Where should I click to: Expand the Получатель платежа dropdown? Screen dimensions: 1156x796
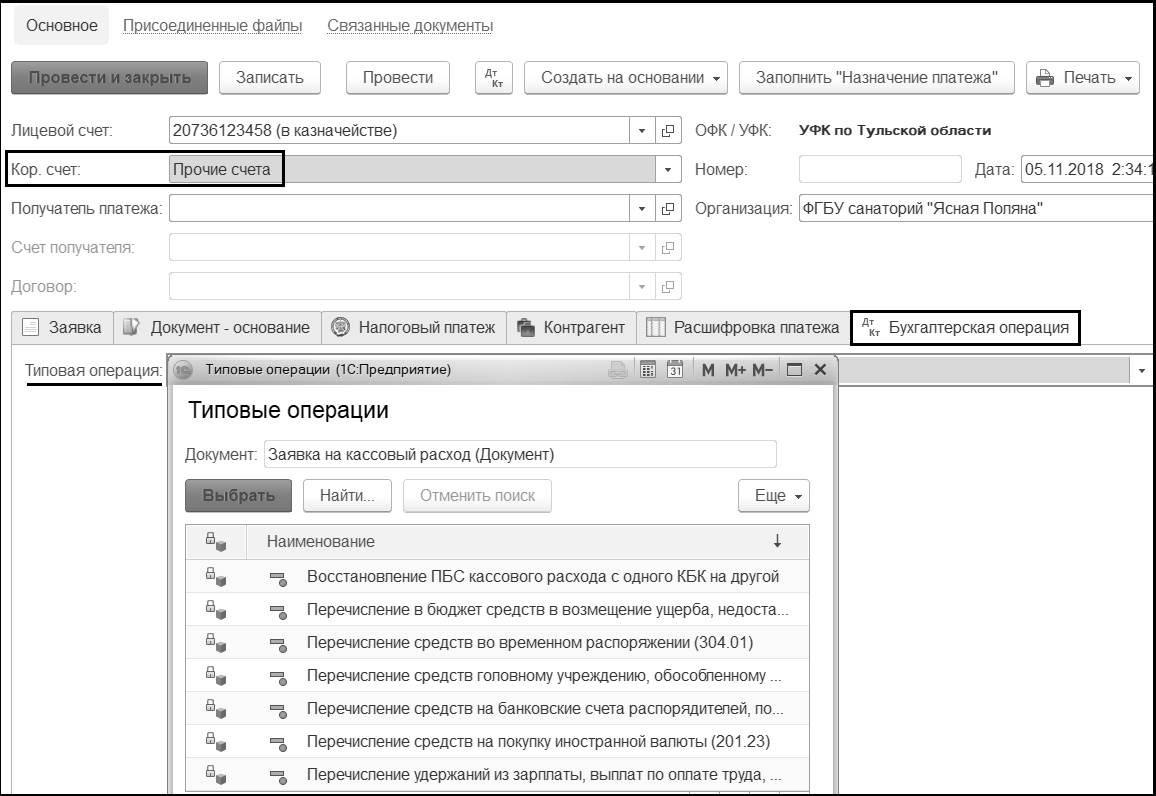point(641,209)
